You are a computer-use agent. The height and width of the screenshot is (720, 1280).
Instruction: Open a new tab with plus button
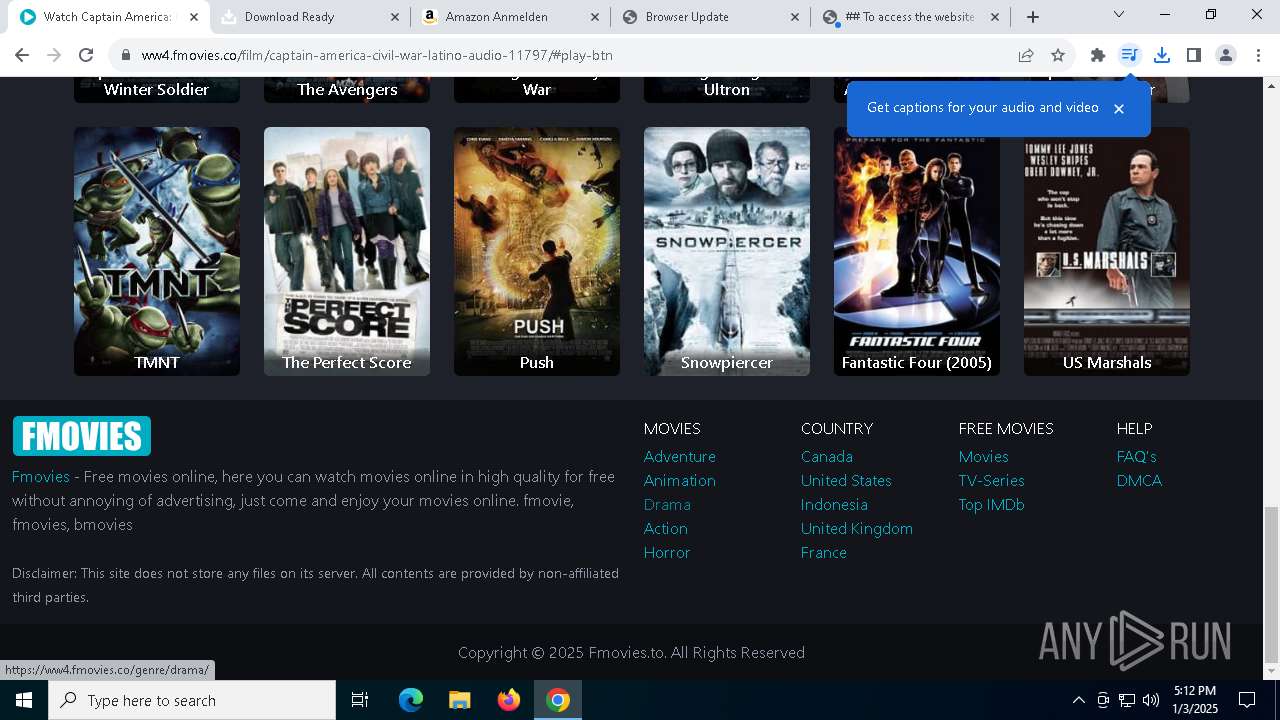tap(1033, 17)
